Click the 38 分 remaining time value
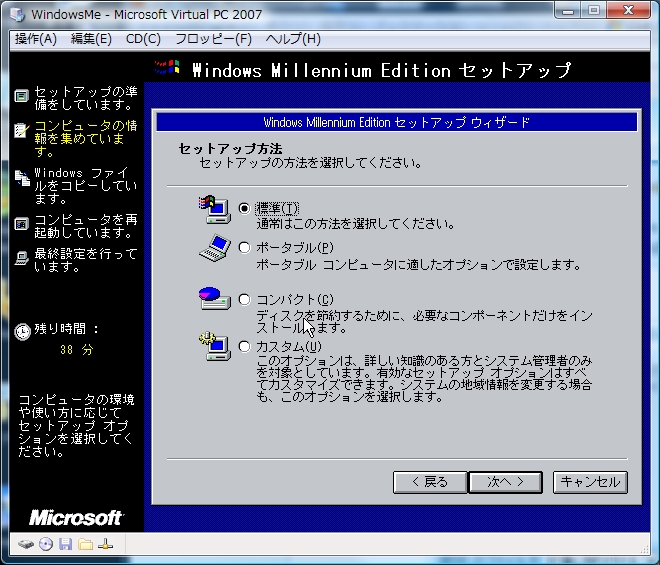 click(x=76, y=350)
